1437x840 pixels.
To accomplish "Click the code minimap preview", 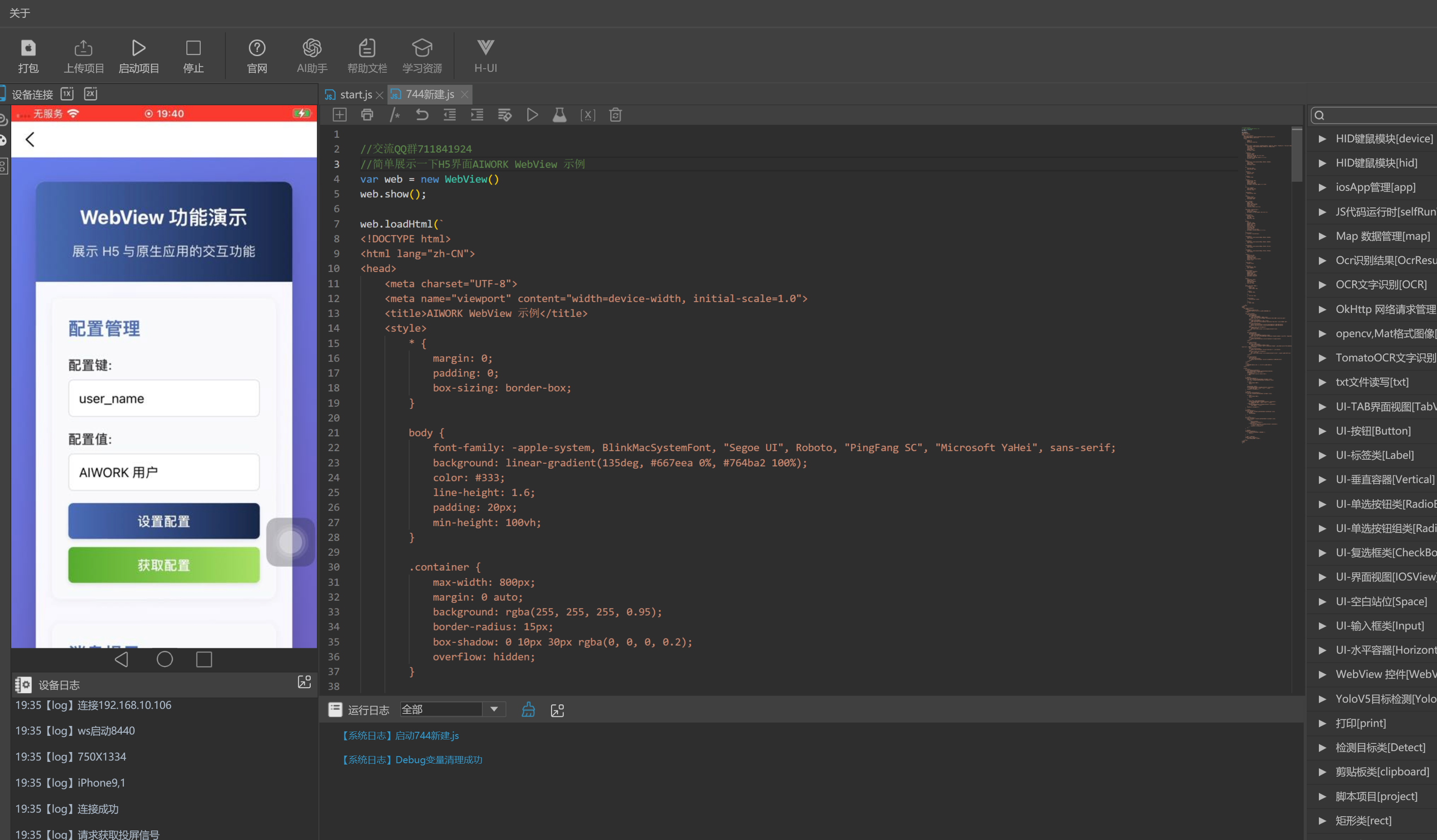I will (x=1266, y=285).
